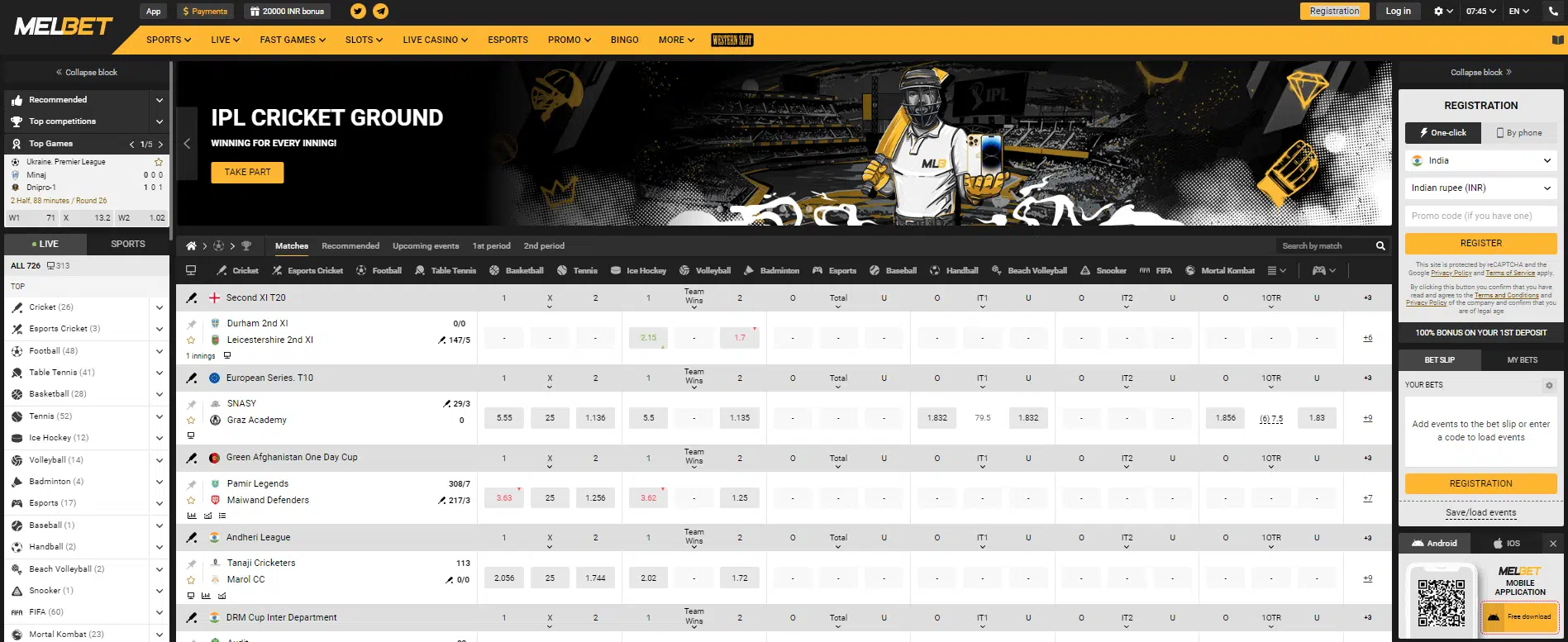1568x642 pixels.
Task: Click football ball breadcrumb icon
Action: click(x=218, y=246)
